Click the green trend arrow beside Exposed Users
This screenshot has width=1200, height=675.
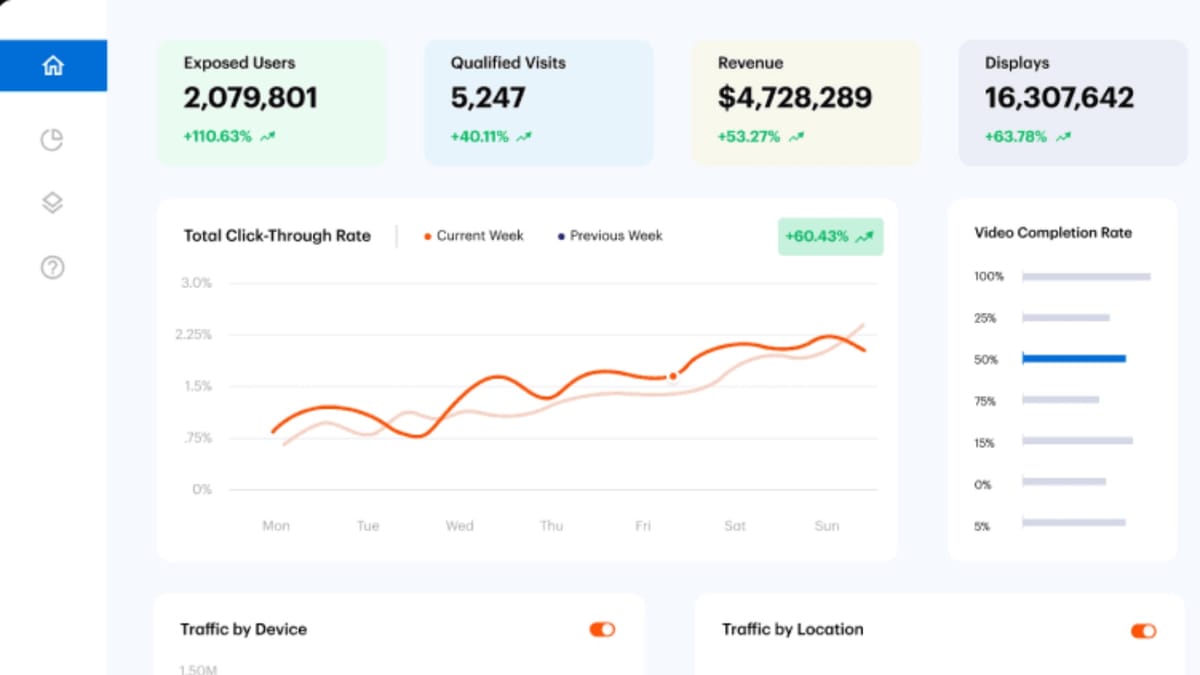(266, 137)
